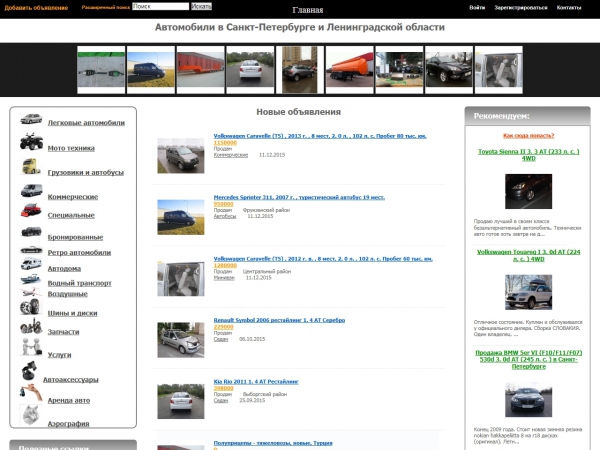Click the Toyota Sienna recommended photo
This screenshot has height=450, width=600.
coord(528,191)
